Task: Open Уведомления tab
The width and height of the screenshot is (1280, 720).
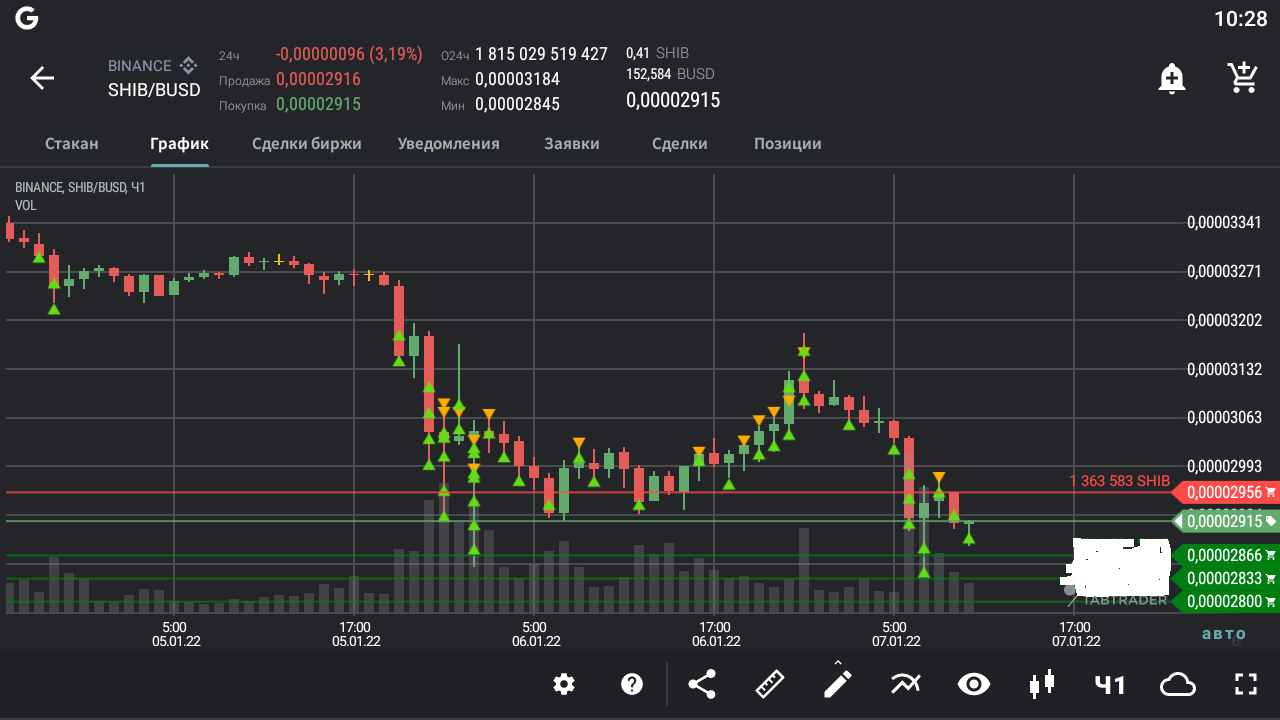Action: coord(448,144)
